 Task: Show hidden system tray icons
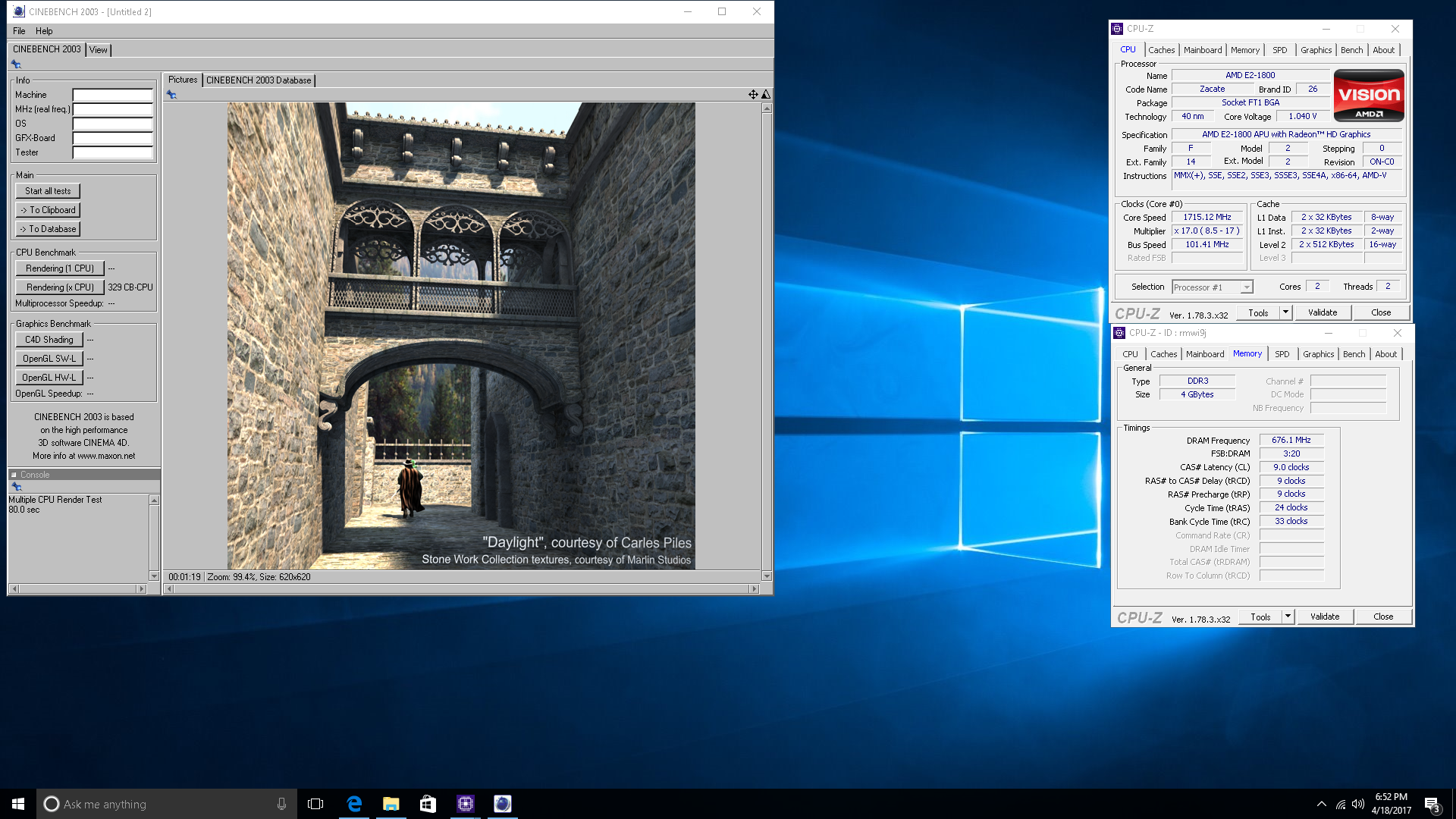pos(1322,804)
